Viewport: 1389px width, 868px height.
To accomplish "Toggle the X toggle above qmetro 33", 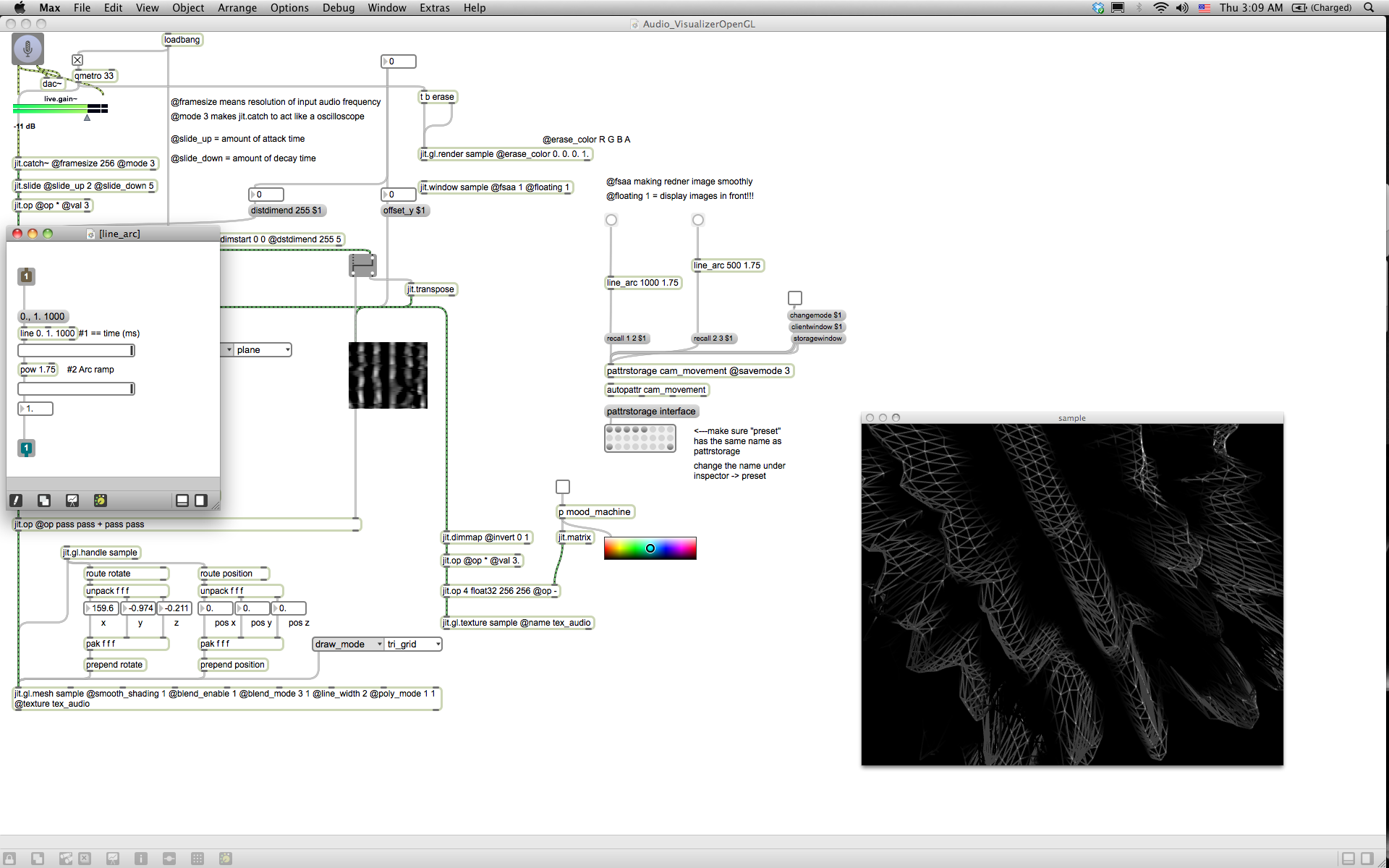I will 77,60.
